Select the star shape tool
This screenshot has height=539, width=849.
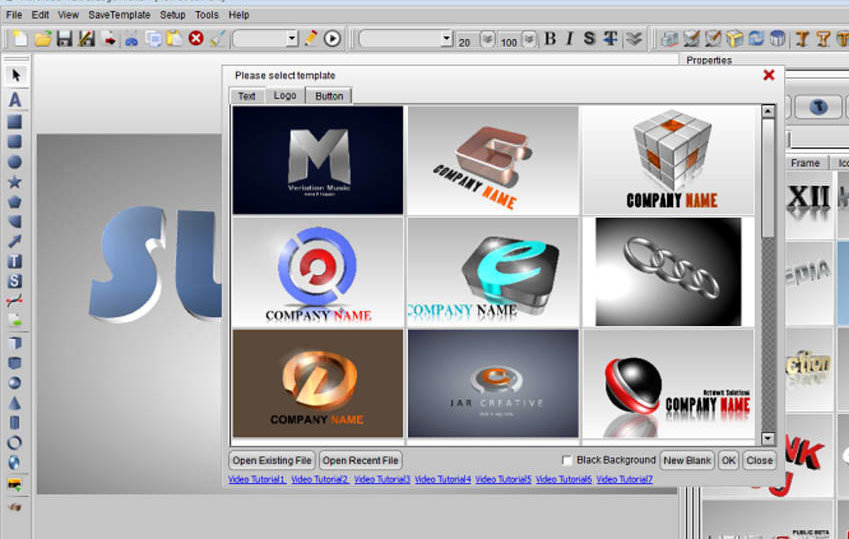click(15, 181)
